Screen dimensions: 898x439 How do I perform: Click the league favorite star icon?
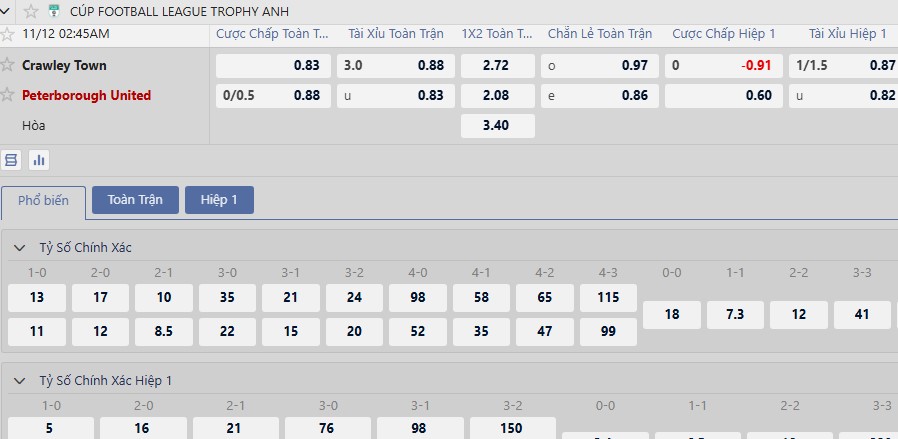[31, 11]
